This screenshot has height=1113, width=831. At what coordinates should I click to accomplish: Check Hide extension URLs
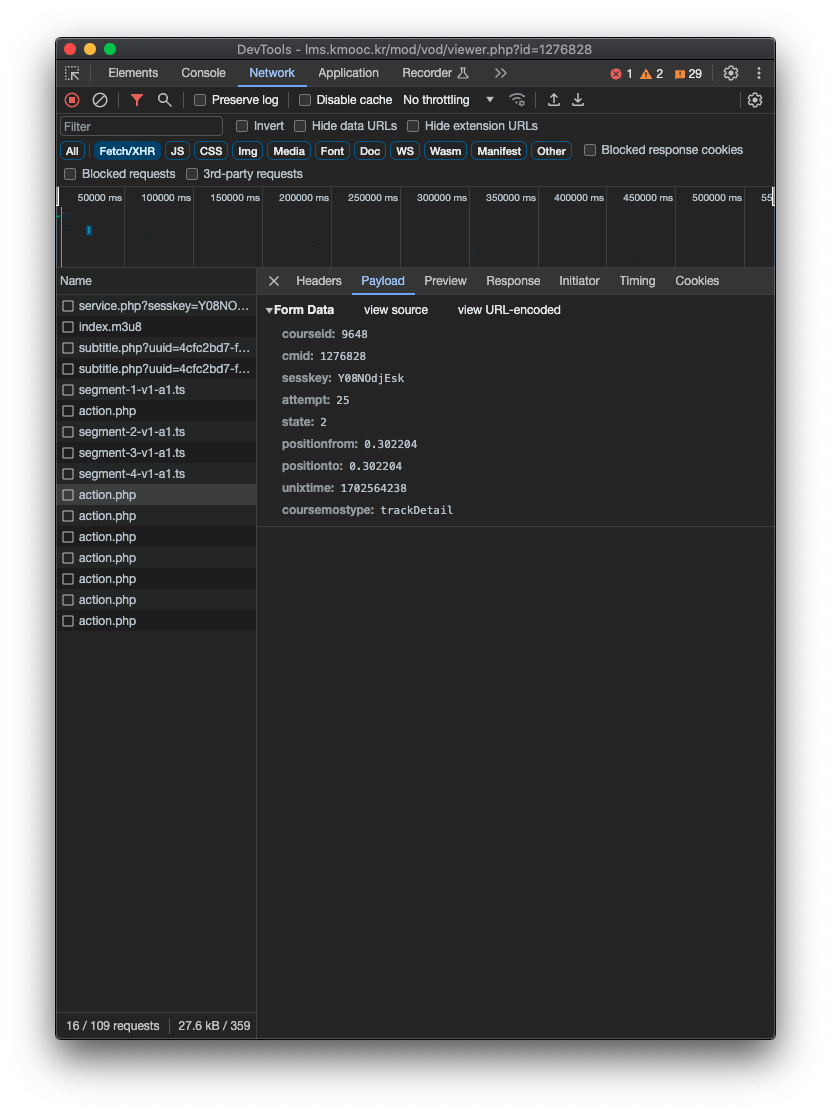click(413, 126)
